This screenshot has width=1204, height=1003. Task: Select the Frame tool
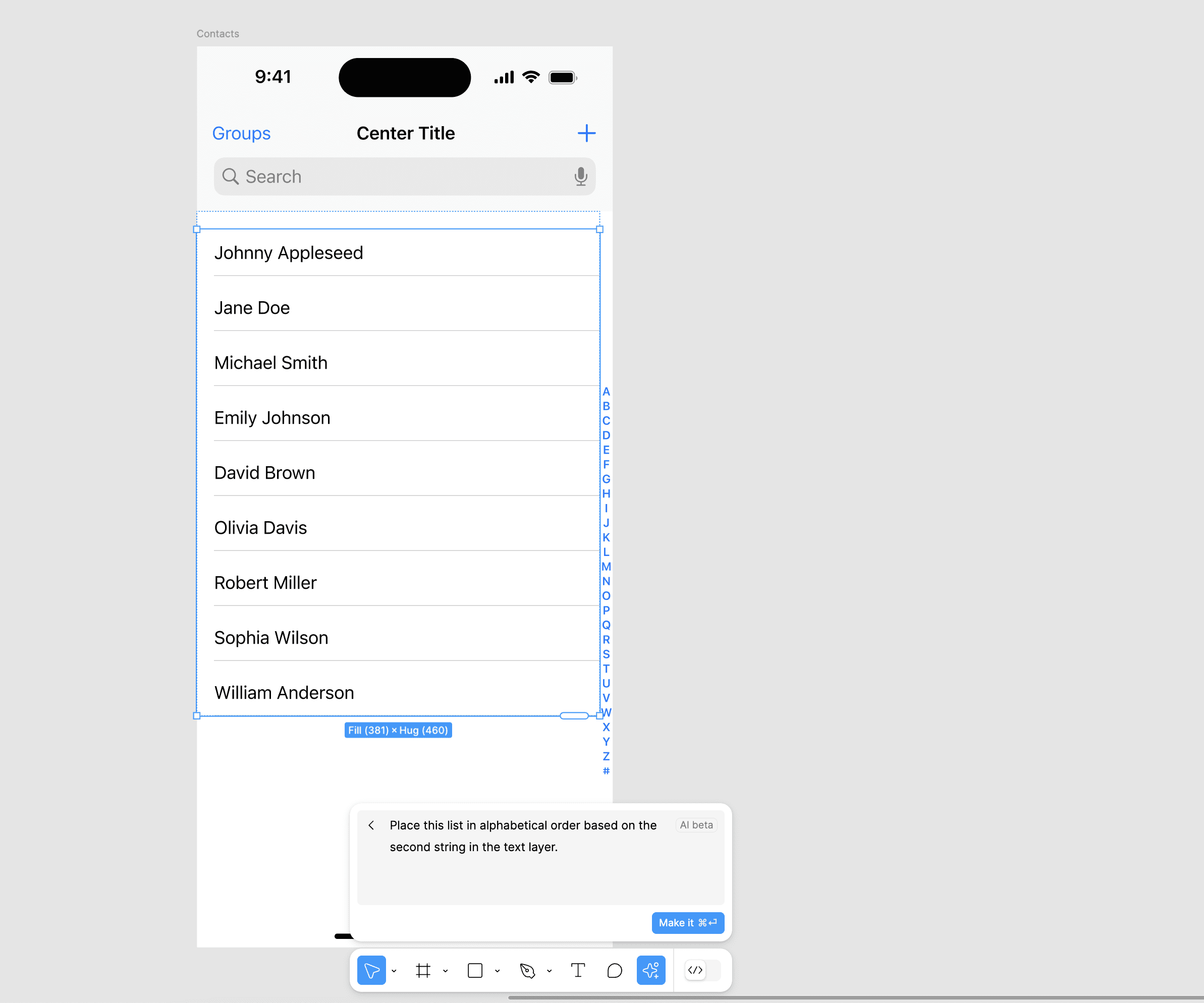coord(423,970)
